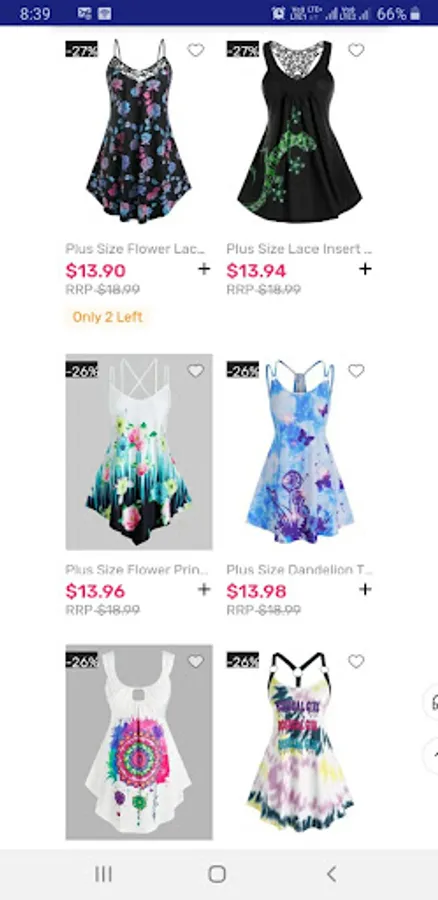The image size is (438, 900).
Task: Add $13.94 lace insert top to cart
Action: pyautogui.click(x=365, y=269)
